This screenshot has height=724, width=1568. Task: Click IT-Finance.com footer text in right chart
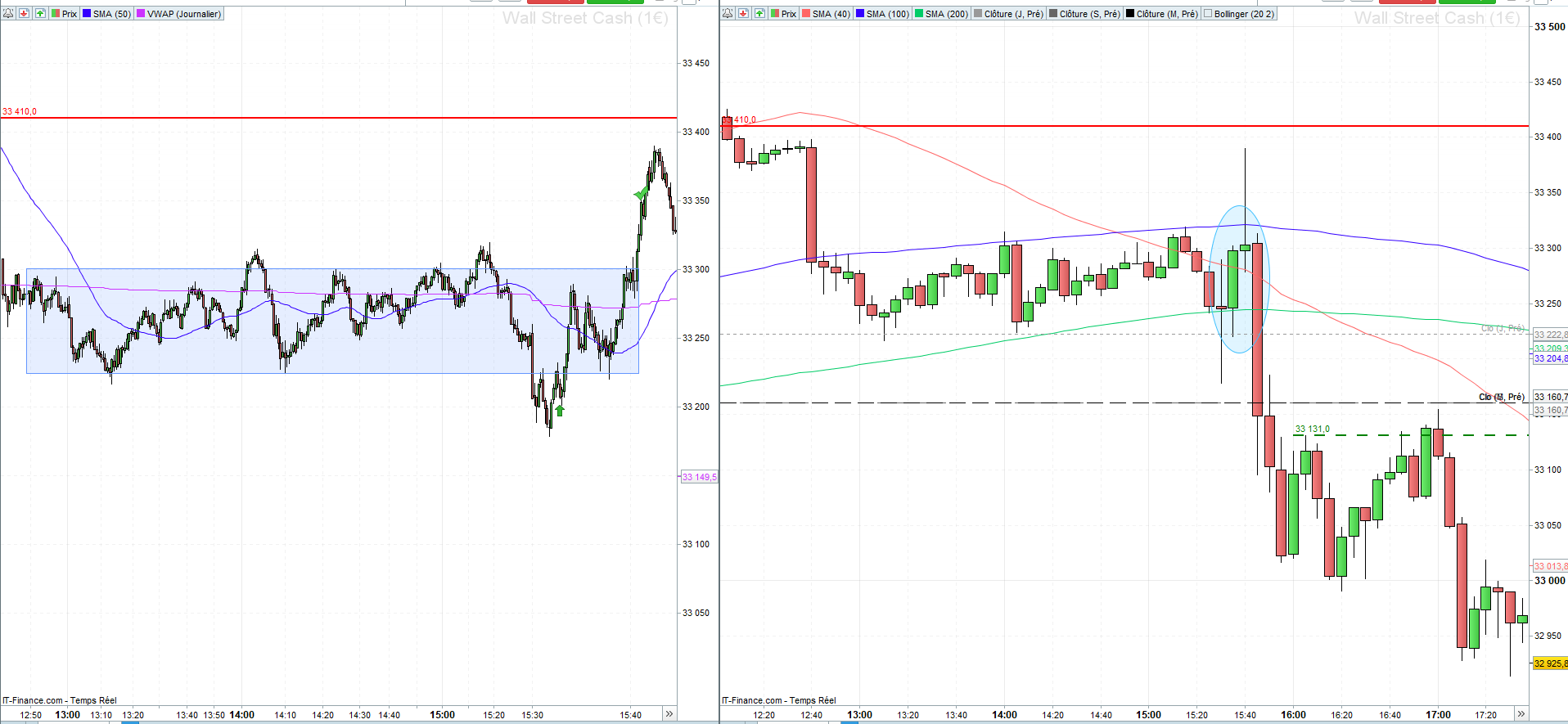(x=779, y=700)
